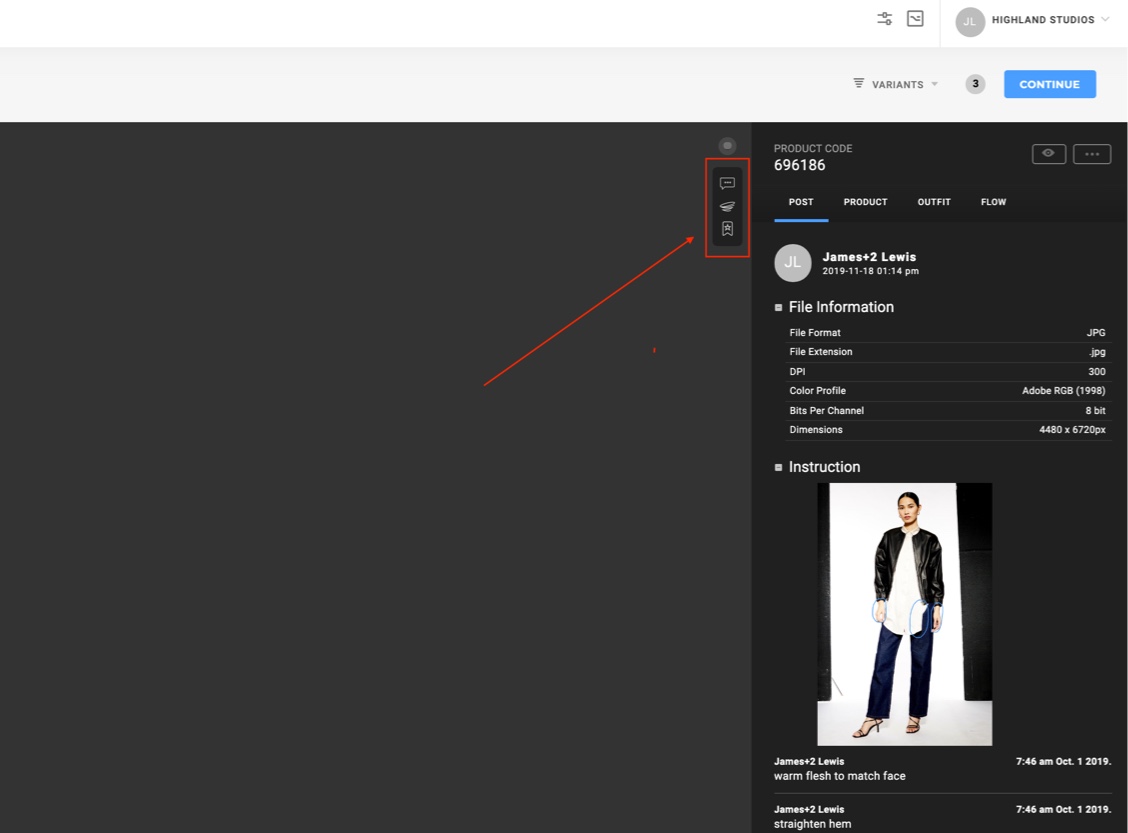Open the Variants dropdown
The image size is (1128, 833).
[x=897, y=85]
